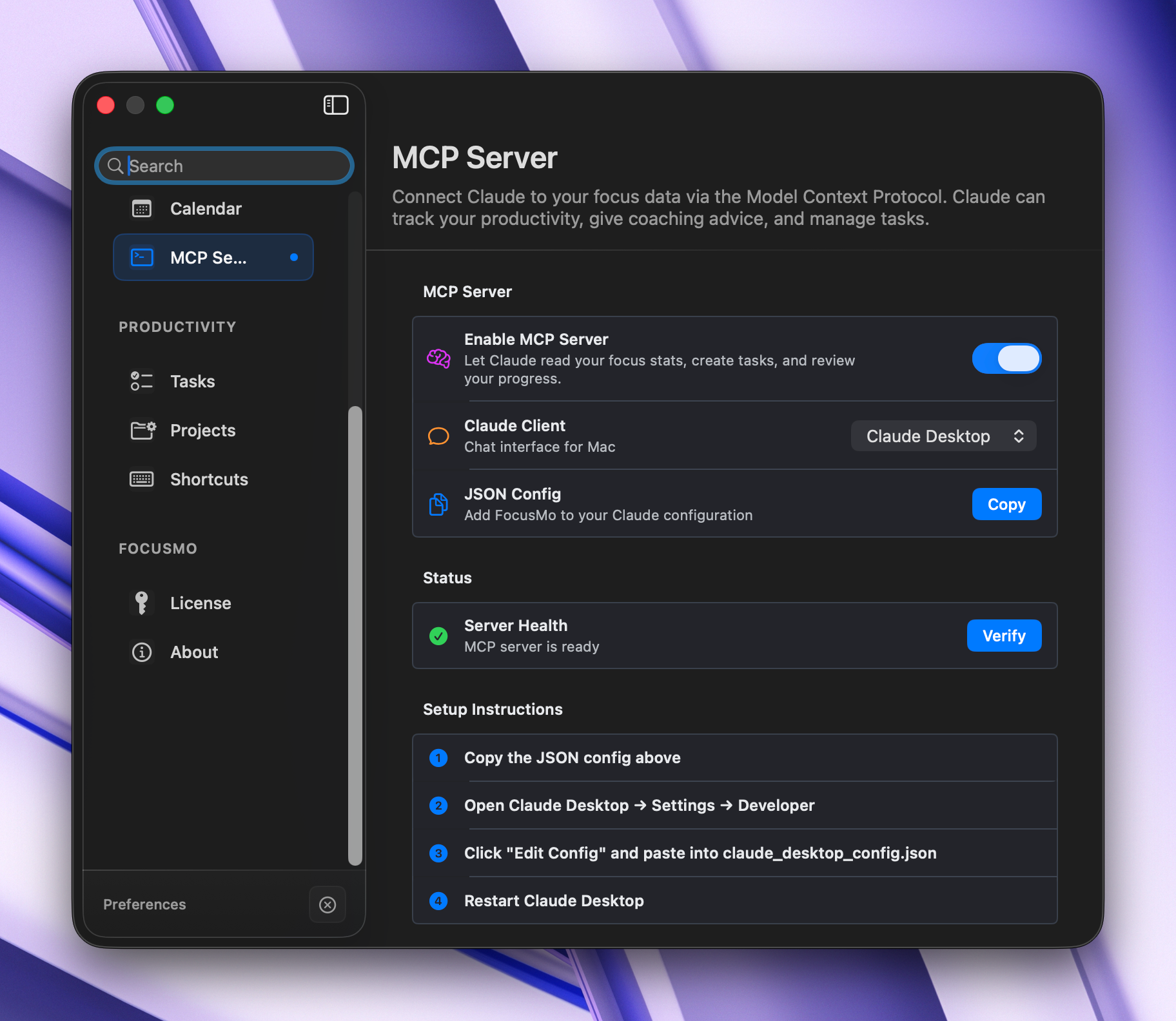
Task: Open About via the info icon
Action: (x=141, y=652)
